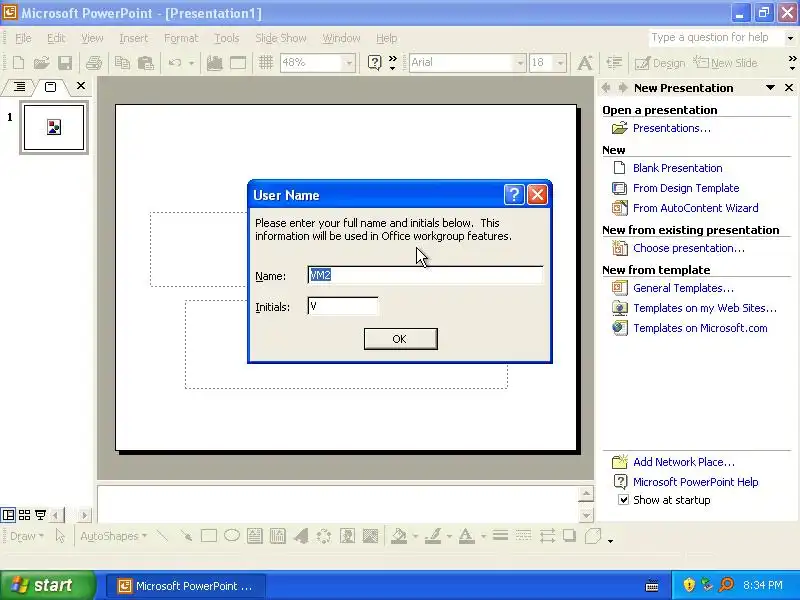Click the Open folder toolbar icon
Screen dimensions: 800x600
(41, 63)
